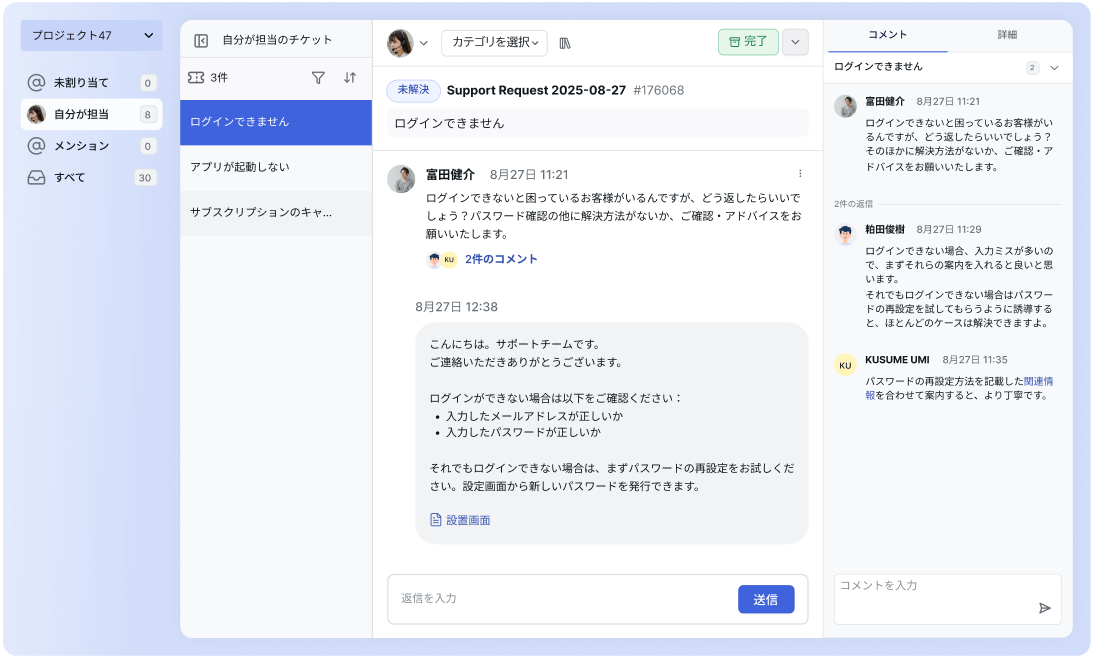1093x658 pixels.
Task: Switch to the 詳細 tab
Action: tap(1006, 34)
